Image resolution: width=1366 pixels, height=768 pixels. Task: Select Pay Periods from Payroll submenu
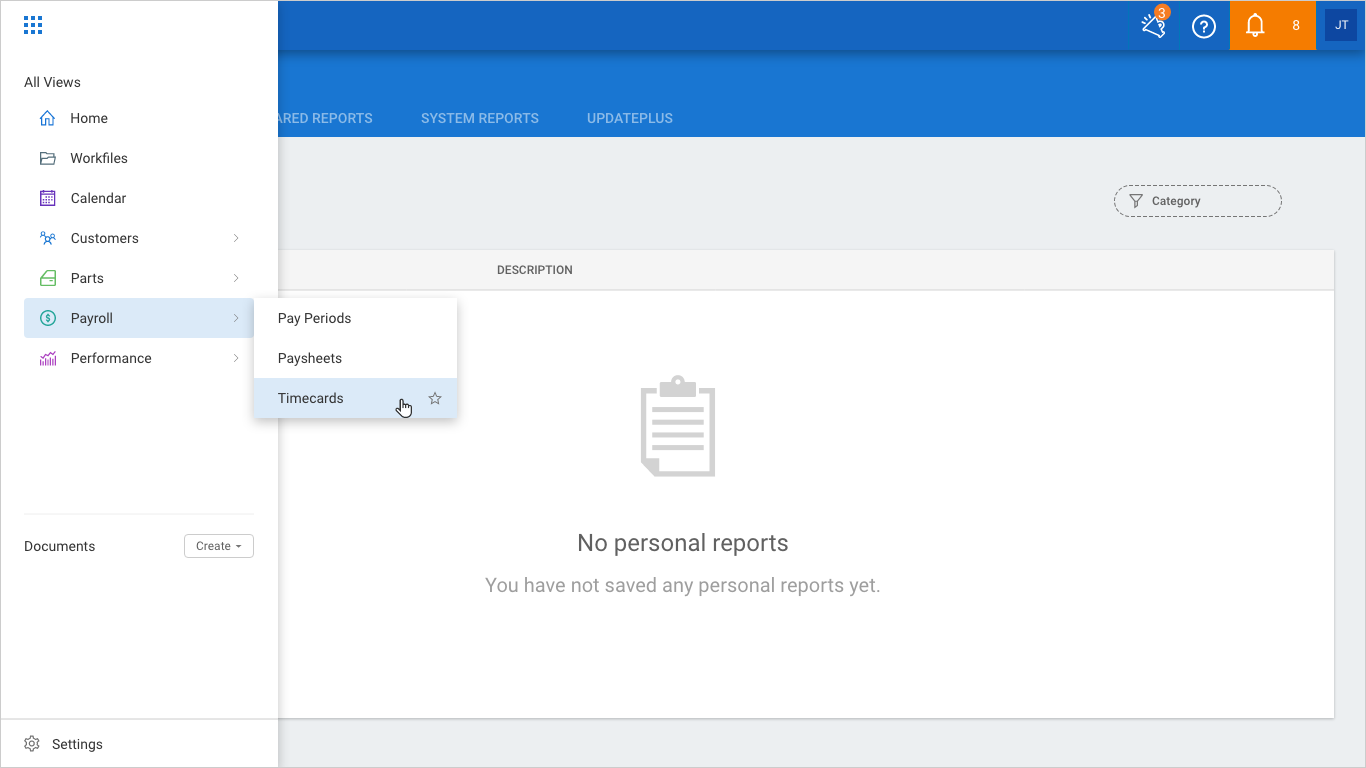(x=355, y=318)
